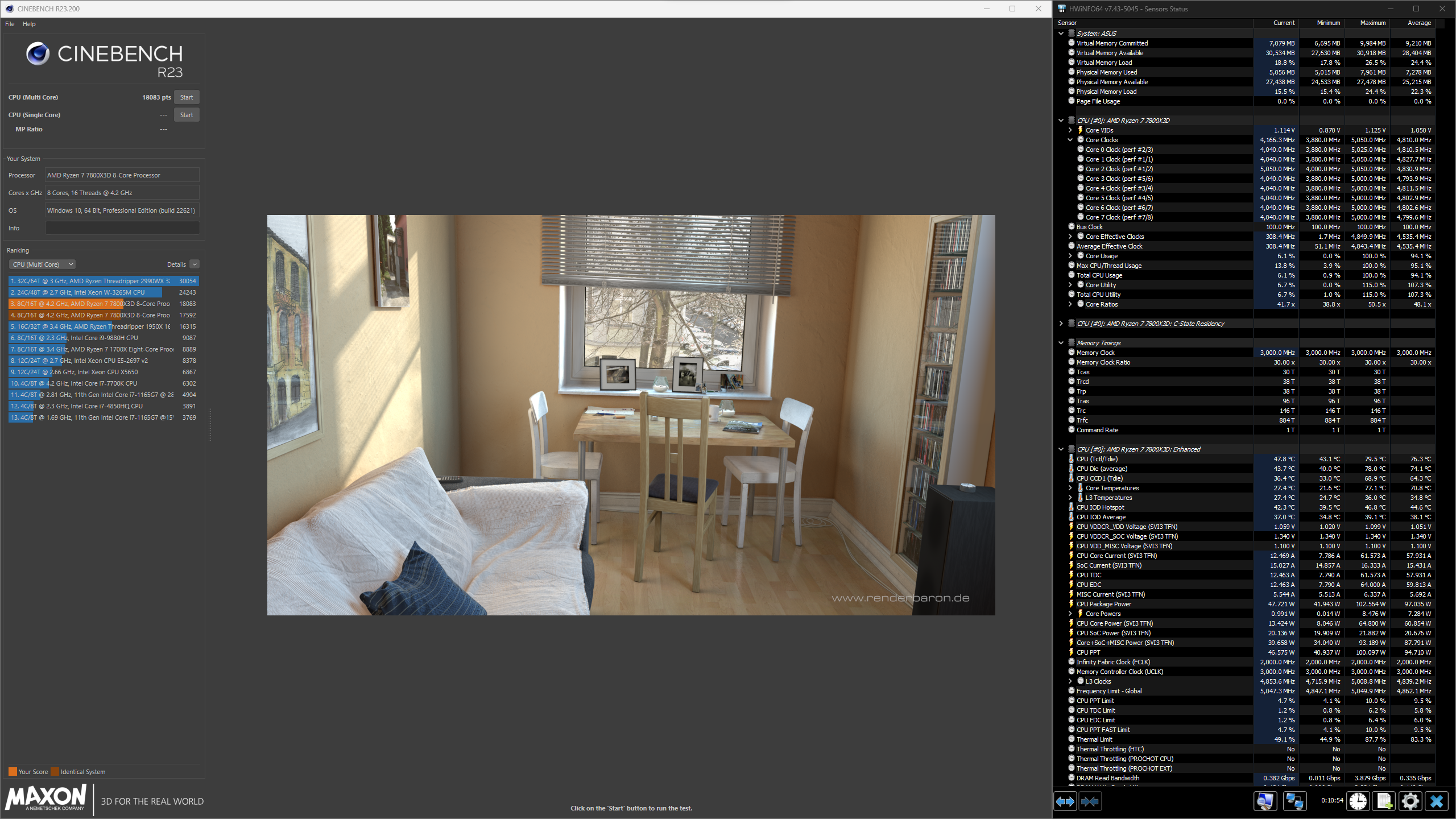Select ranking row Intel Core i9-9880H

(104, 338)
